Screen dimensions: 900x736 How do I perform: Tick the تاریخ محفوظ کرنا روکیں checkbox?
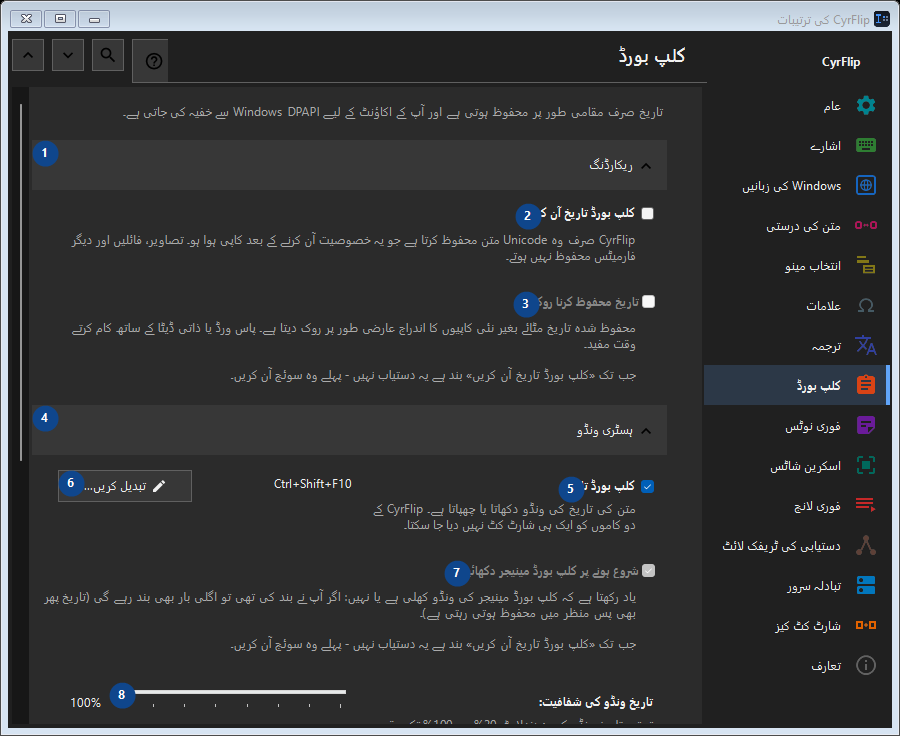(649, 302)
